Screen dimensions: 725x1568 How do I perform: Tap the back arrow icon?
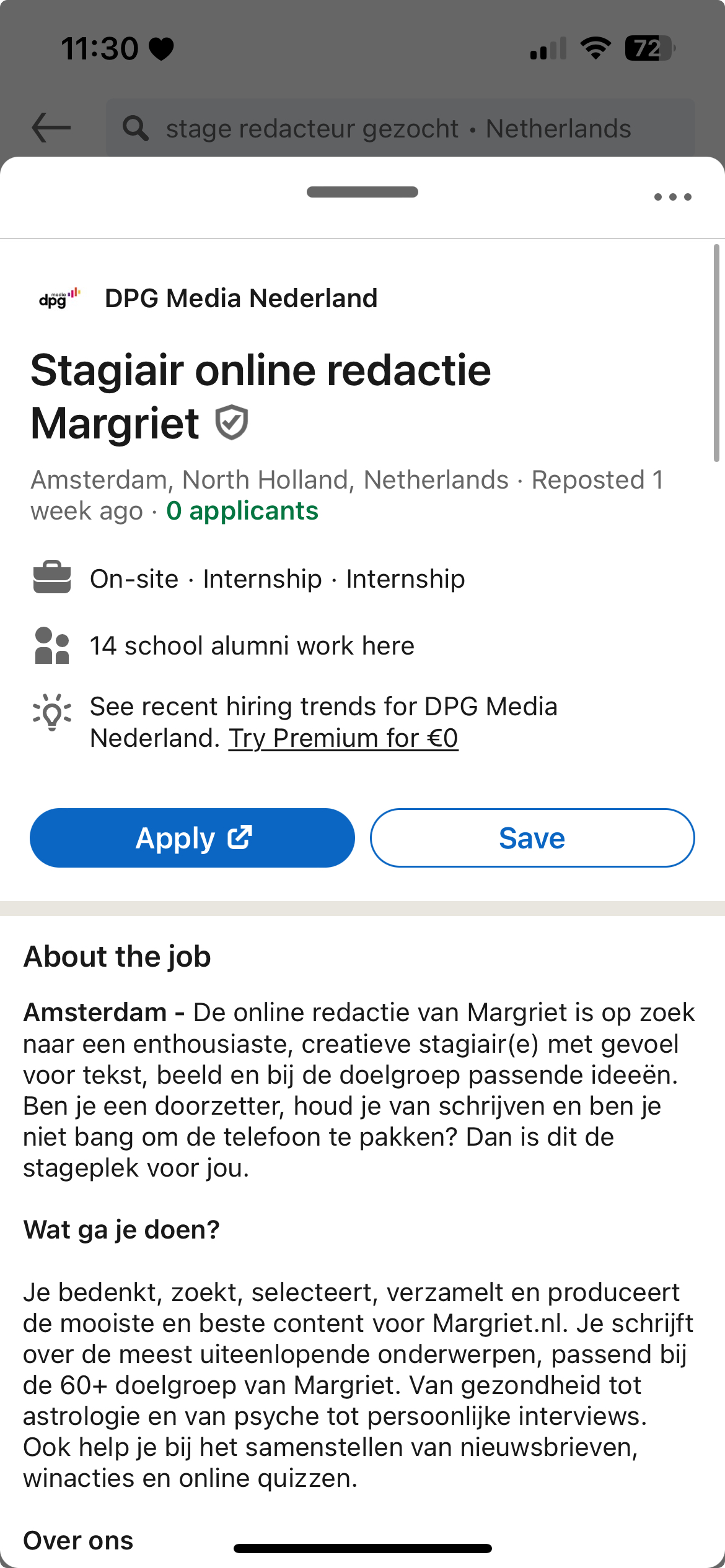51,128
